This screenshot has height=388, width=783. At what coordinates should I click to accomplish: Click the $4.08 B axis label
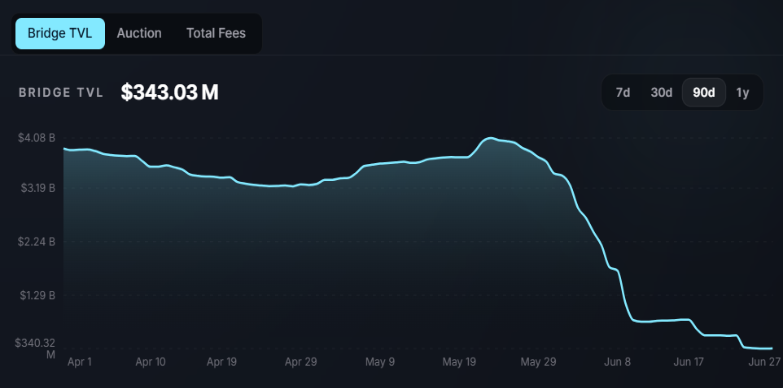(x=36, y=138)
